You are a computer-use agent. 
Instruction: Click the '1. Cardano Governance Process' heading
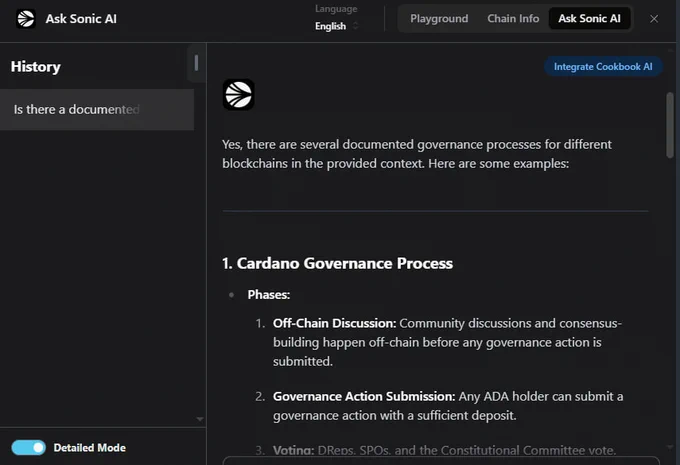click(337, 263)
